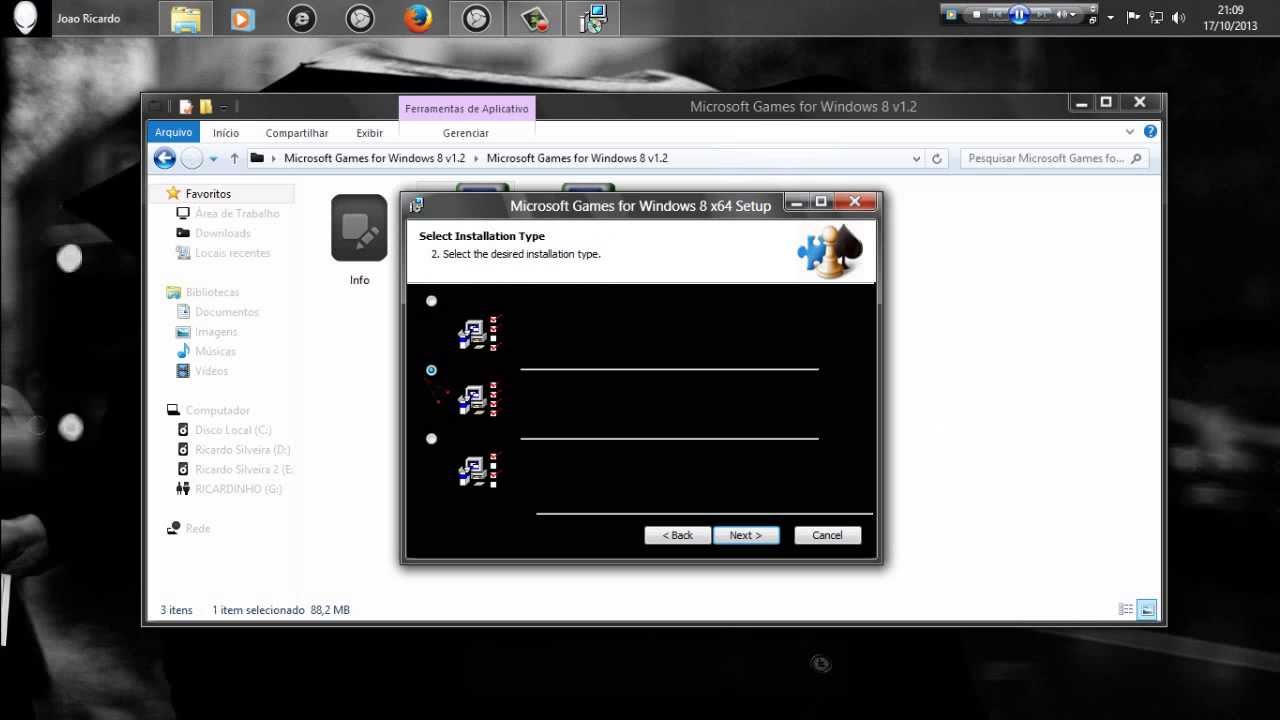The height and width of the screenshot is (720, 1280).
Task: Open the system volume tray icon
Action: tap(1179, 17)
